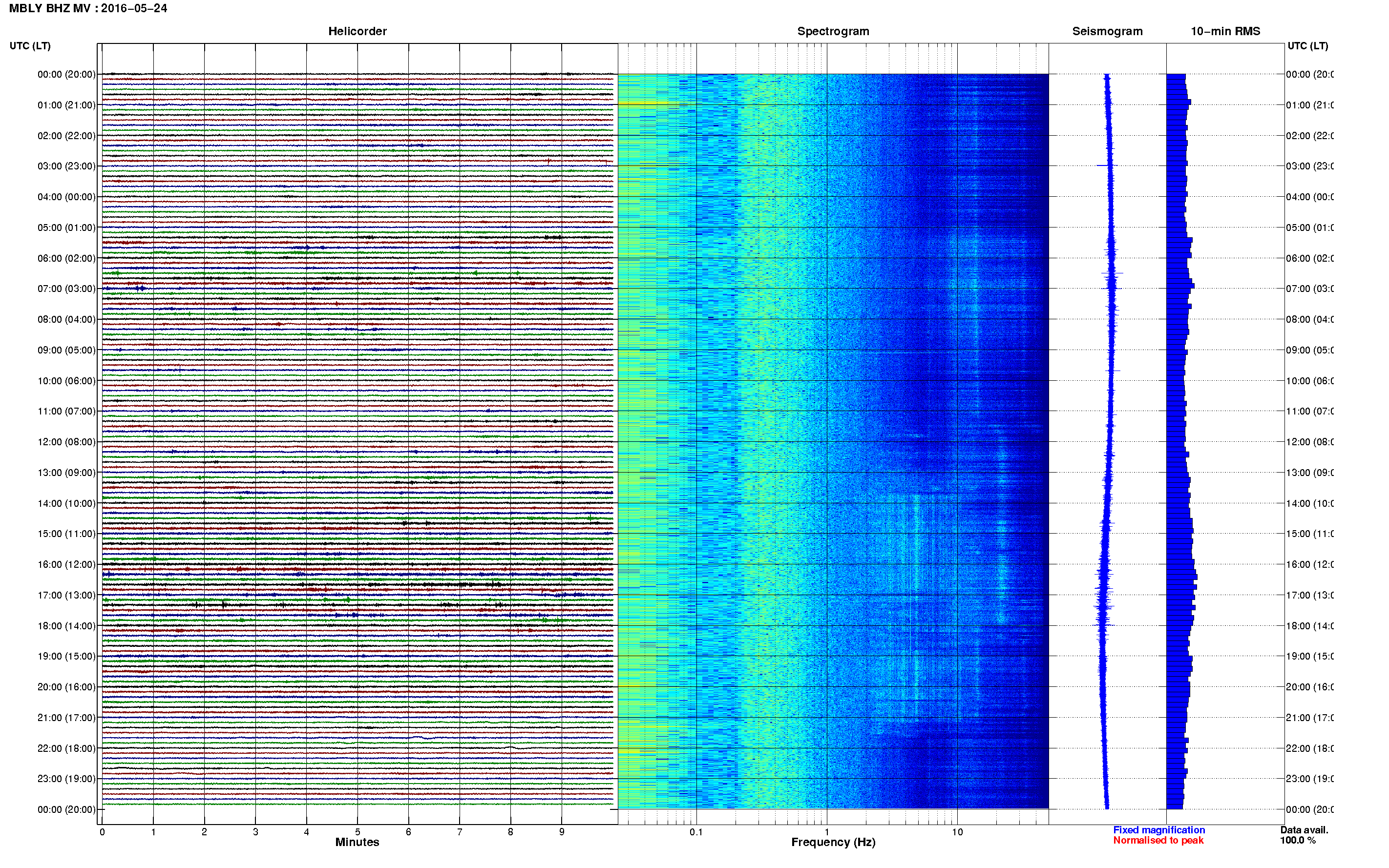Click the right-side 06:00 time label
This screenshot has width=1389, height=868.
coord(1309,258)
